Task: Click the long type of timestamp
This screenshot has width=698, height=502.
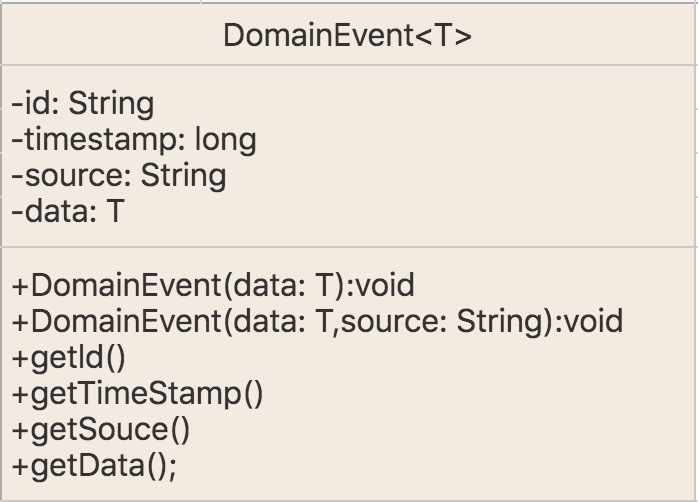Action: point(226,141)
